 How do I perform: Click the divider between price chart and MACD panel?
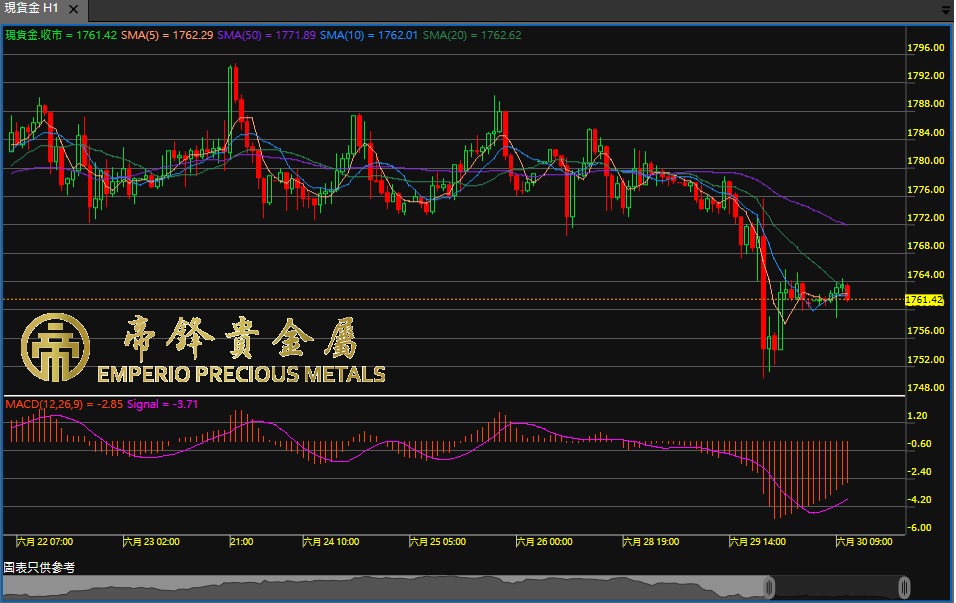(450, 396)
